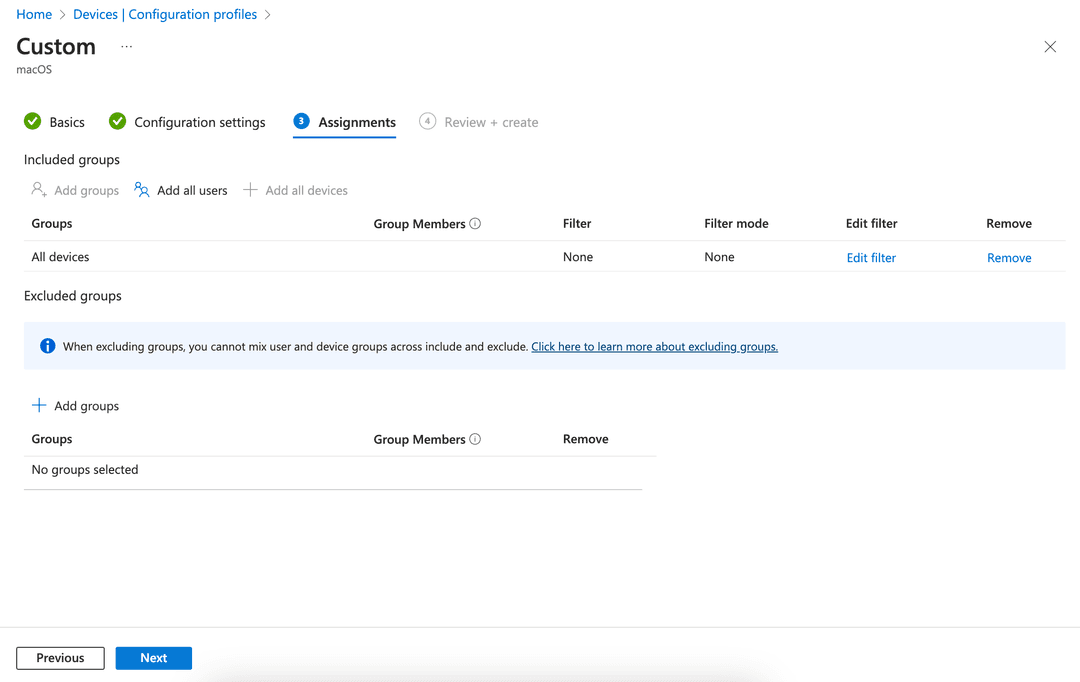The width and height of the screenshot is (1080, 682).
Task: Open the Configuration settings tab
Action: (199, 121)
